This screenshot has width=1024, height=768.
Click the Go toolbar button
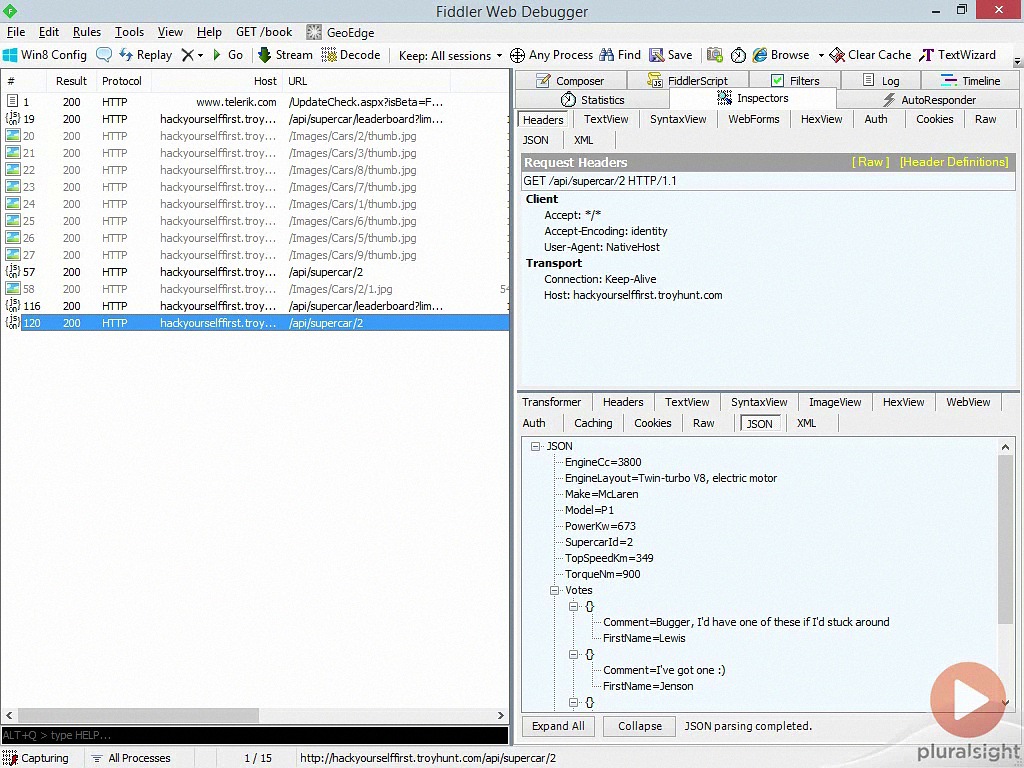(228, 55)
